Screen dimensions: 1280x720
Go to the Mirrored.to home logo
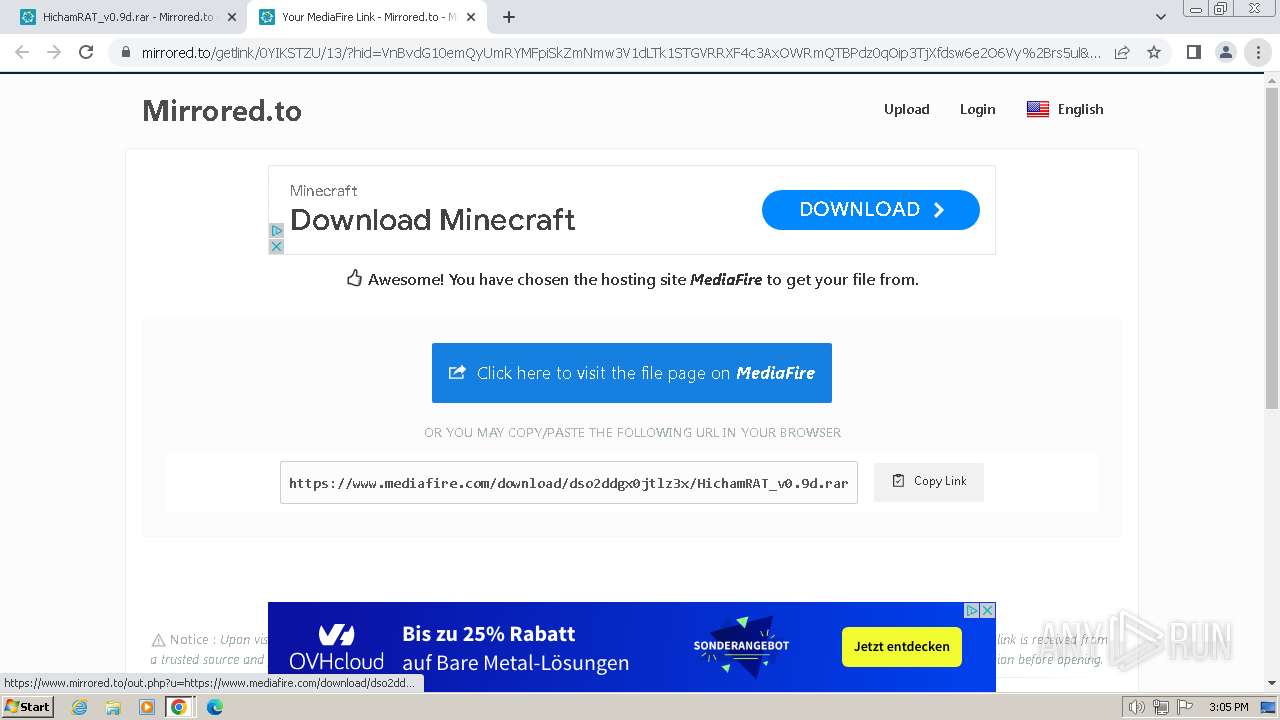pos(222,110)
